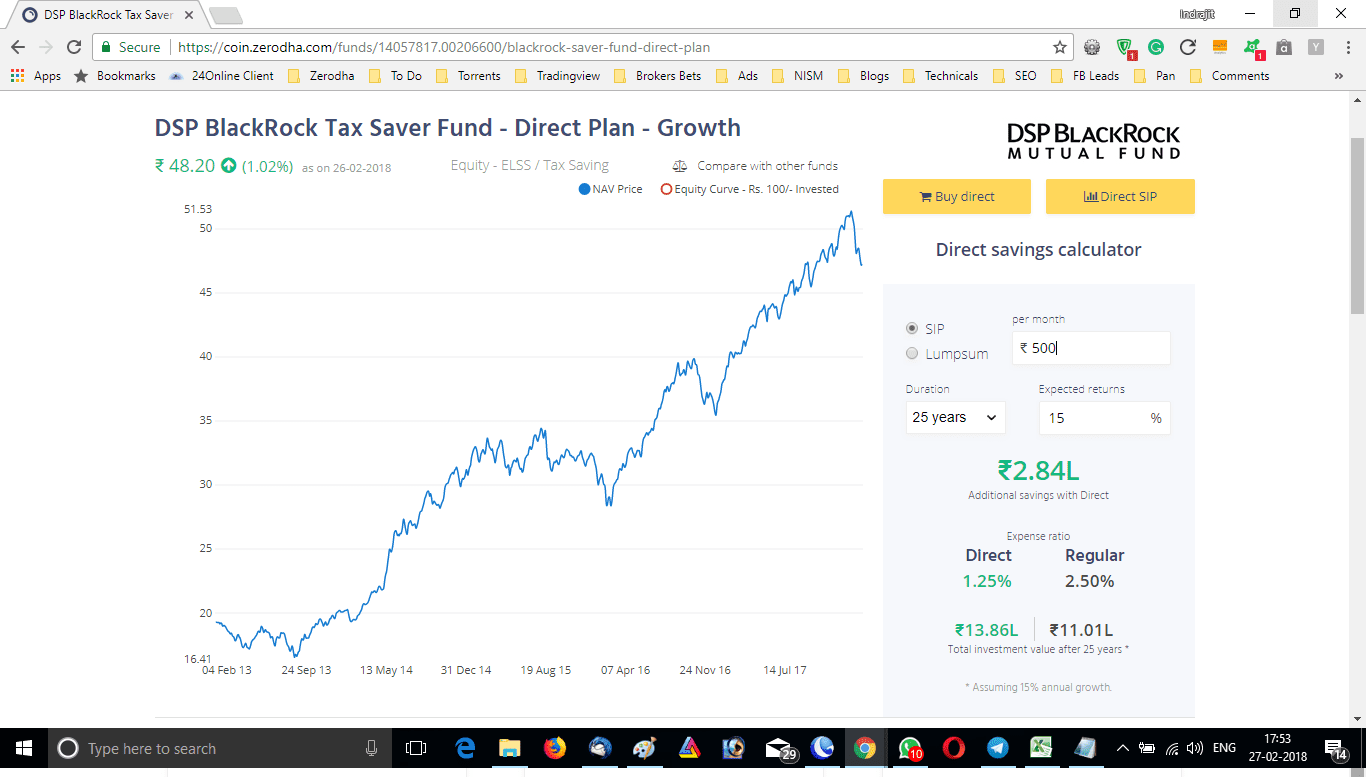Open the Technicals bookmarks folder
Screen dimensions: 1366x777
(x=940, y=75)
